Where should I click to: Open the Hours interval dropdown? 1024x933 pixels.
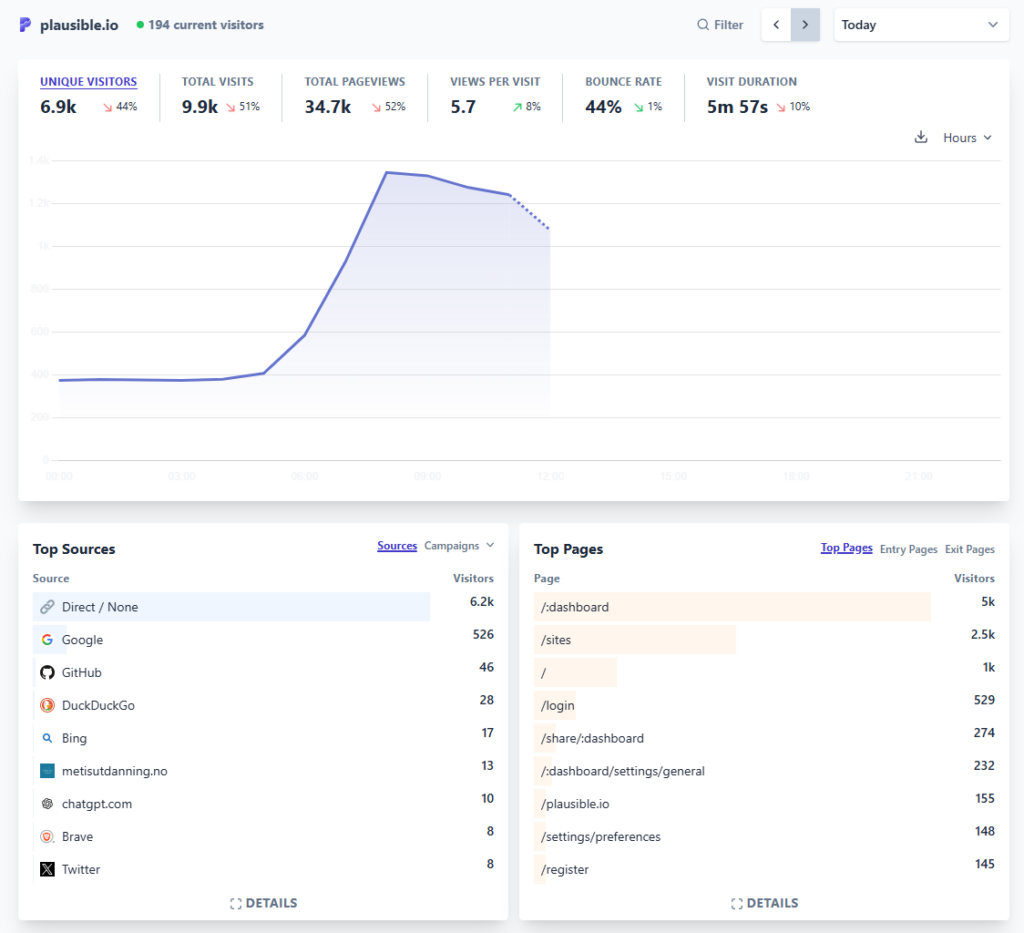[967, 138]
